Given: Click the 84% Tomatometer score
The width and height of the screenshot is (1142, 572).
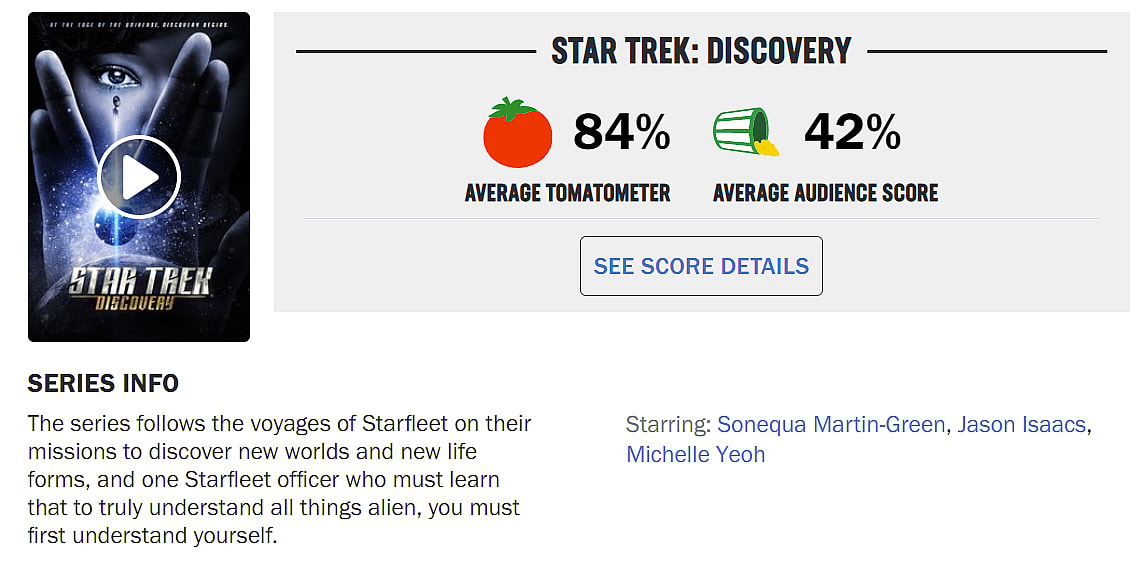Looking at the screenshot, I should (x=621, y=132).
